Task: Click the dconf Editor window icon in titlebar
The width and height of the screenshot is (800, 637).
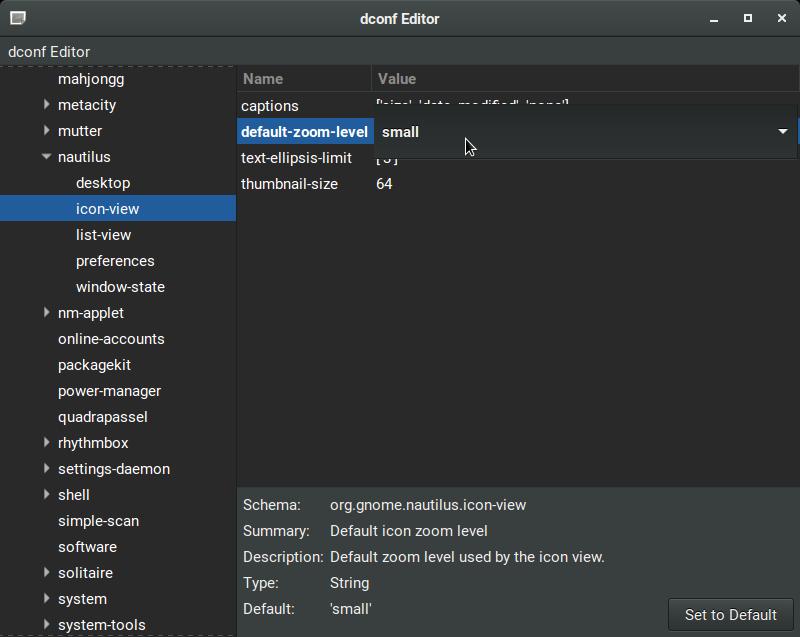Action: click(x=17, y=18)
